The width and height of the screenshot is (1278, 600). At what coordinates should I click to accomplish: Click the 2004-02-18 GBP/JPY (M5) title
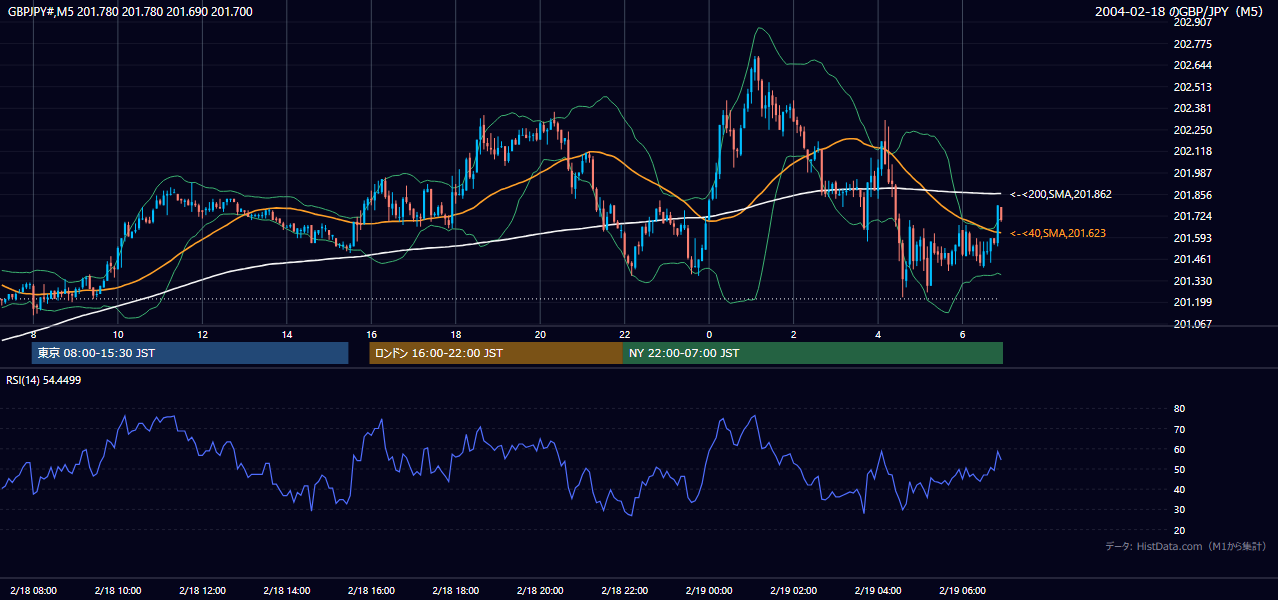pyautogui.click(x=1181, y=12)
